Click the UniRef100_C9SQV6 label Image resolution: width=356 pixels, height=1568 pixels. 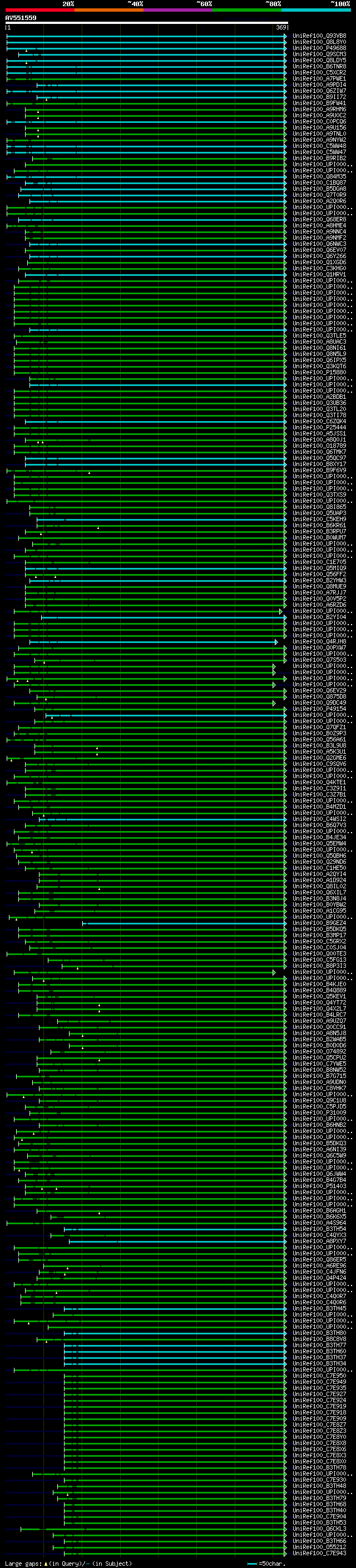click(x=319, y=764)
